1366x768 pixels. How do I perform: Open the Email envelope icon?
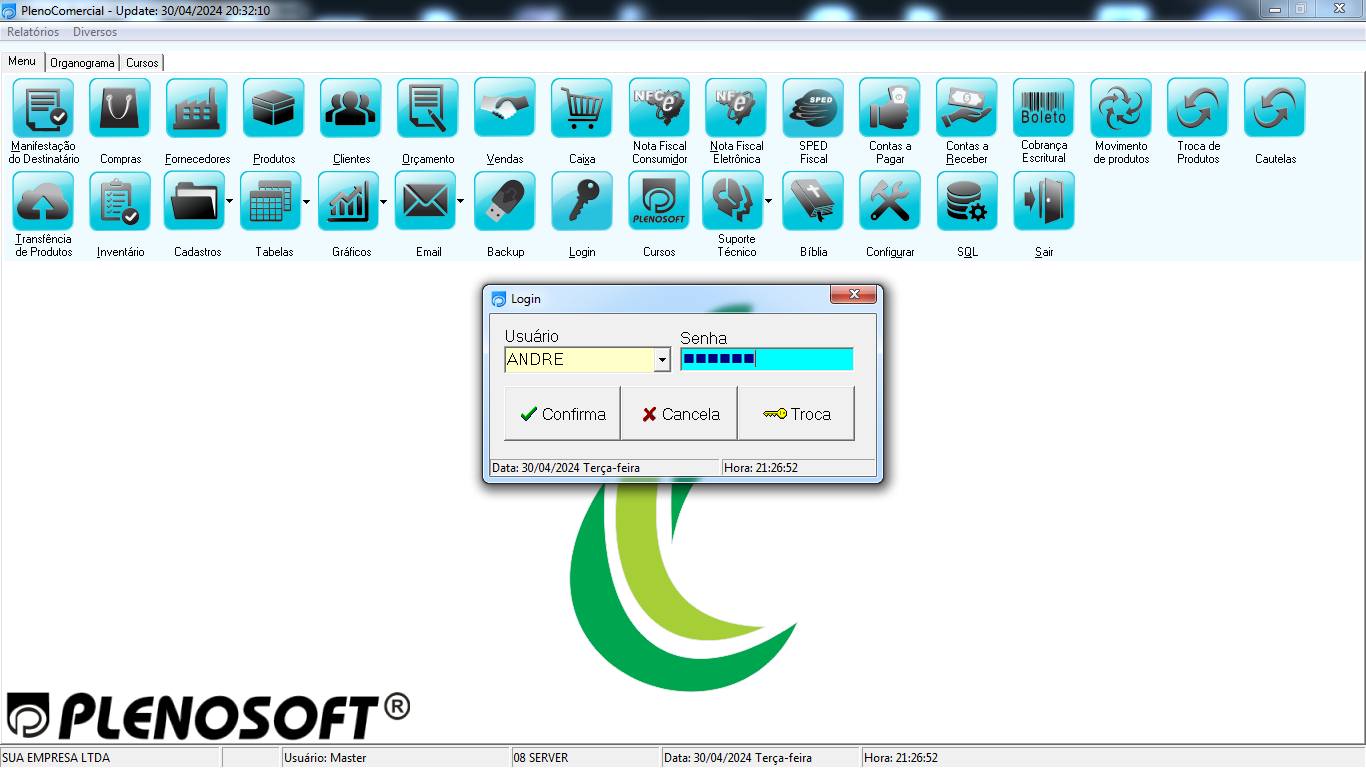[425, 201]
